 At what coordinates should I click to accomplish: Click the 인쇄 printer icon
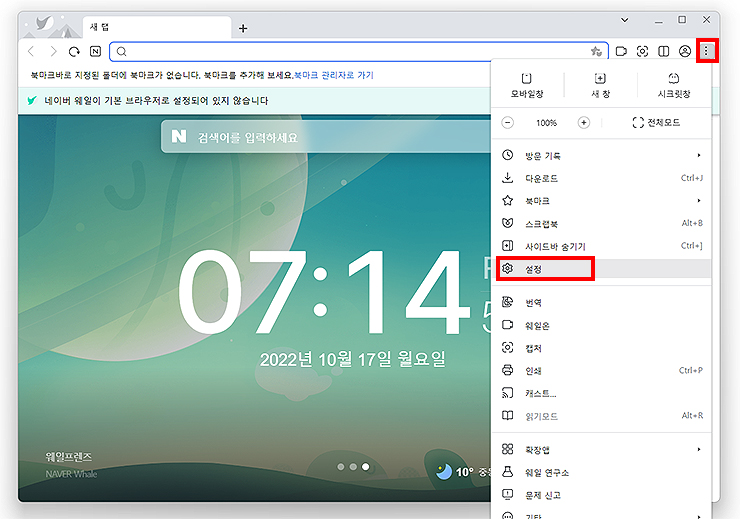tap(507, 370)
